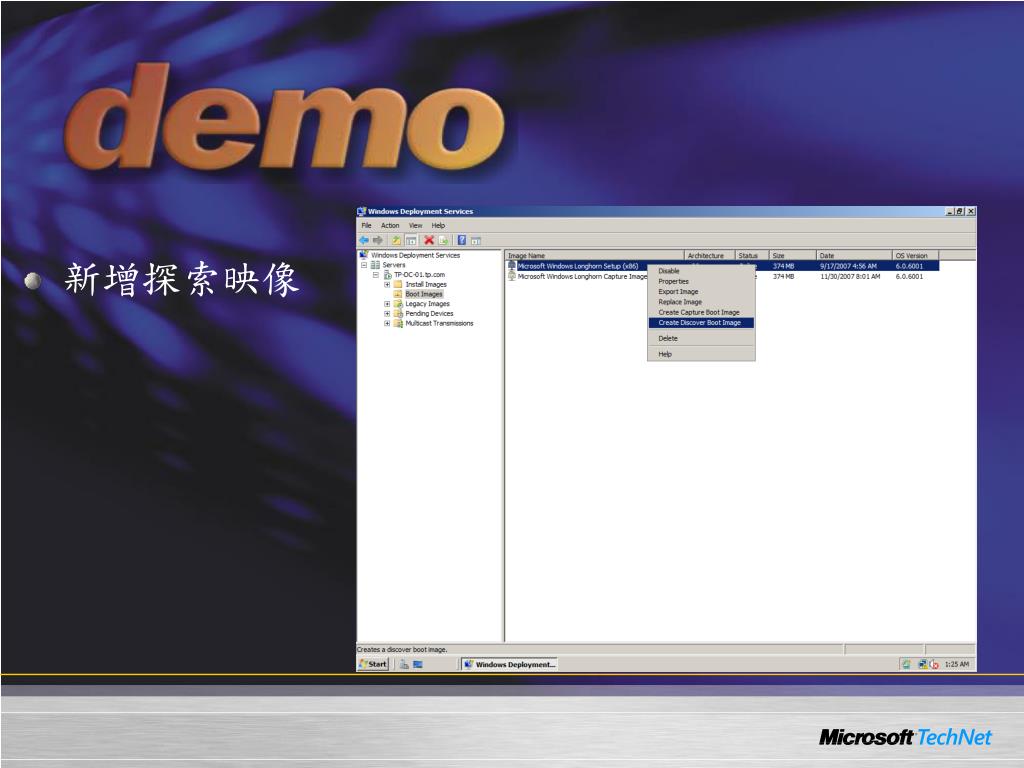Choose Delete from the context menu
Image resolution: width=1024 pixels, height=768 pixels.
pyautogui.click(x=701, y=338)
